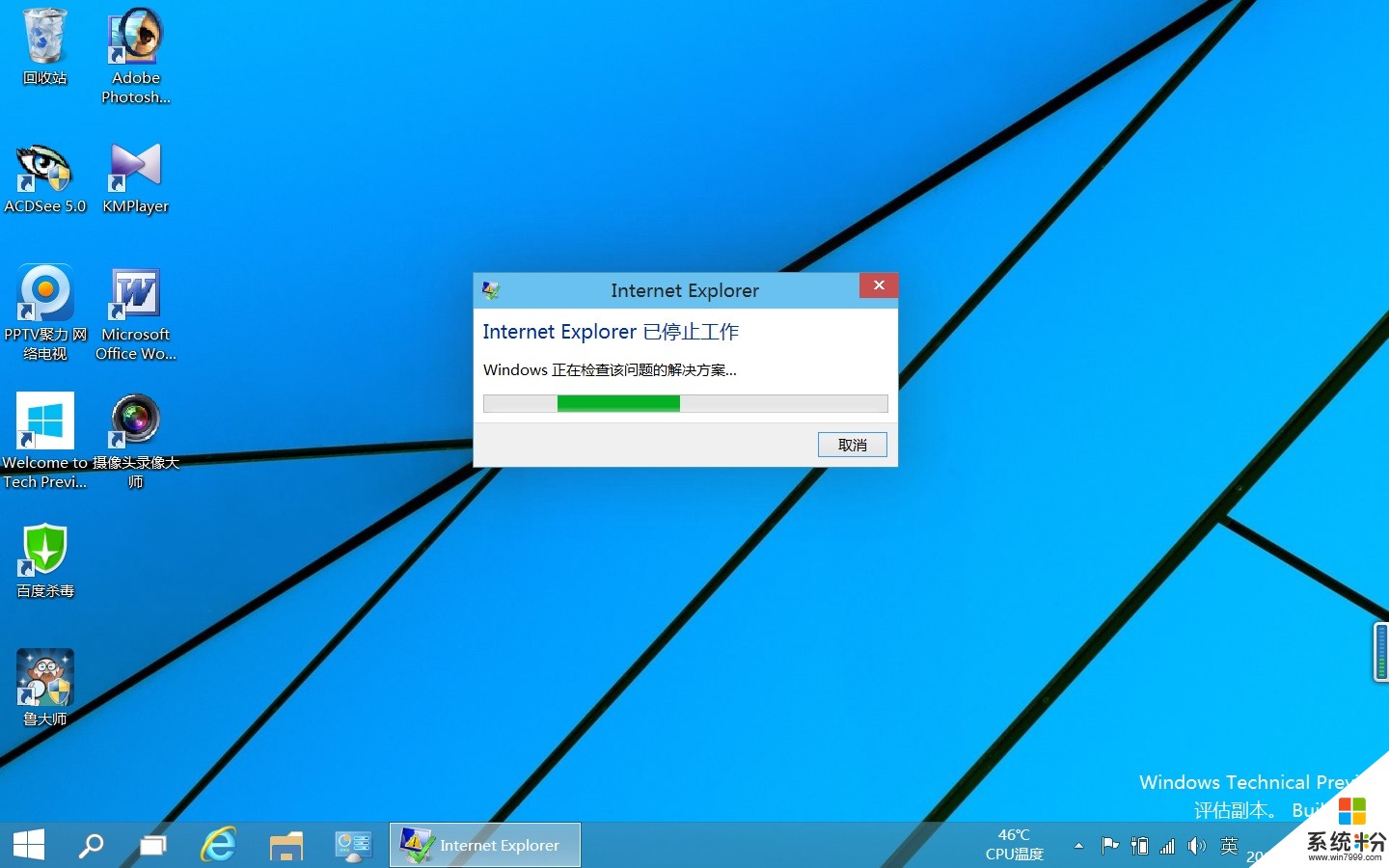This screenshot has height=868, width=1389.
Task: Launch Adobe Photoshop shortcut on desktop
Action: point(136,56)
